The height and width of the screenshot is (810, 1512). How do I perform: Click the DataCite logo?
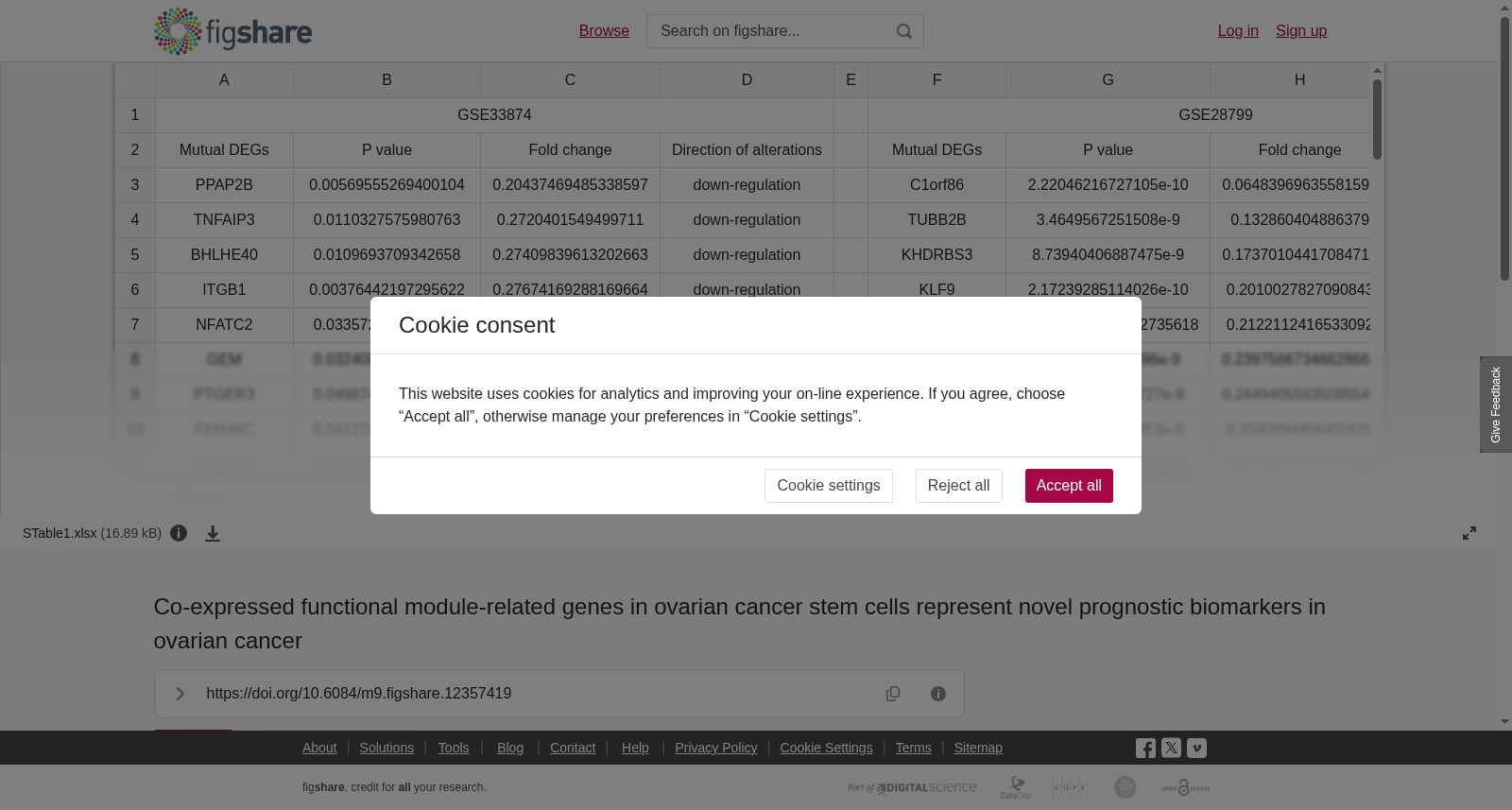(1016, 787)
